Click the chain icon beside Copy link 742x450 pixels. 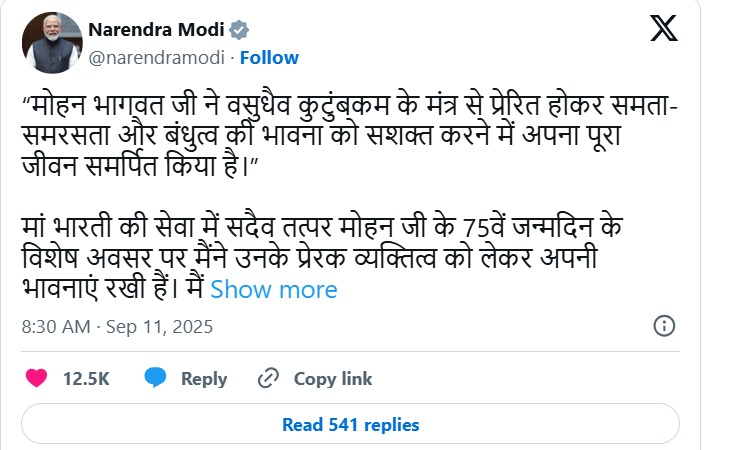tap(267, 378)
